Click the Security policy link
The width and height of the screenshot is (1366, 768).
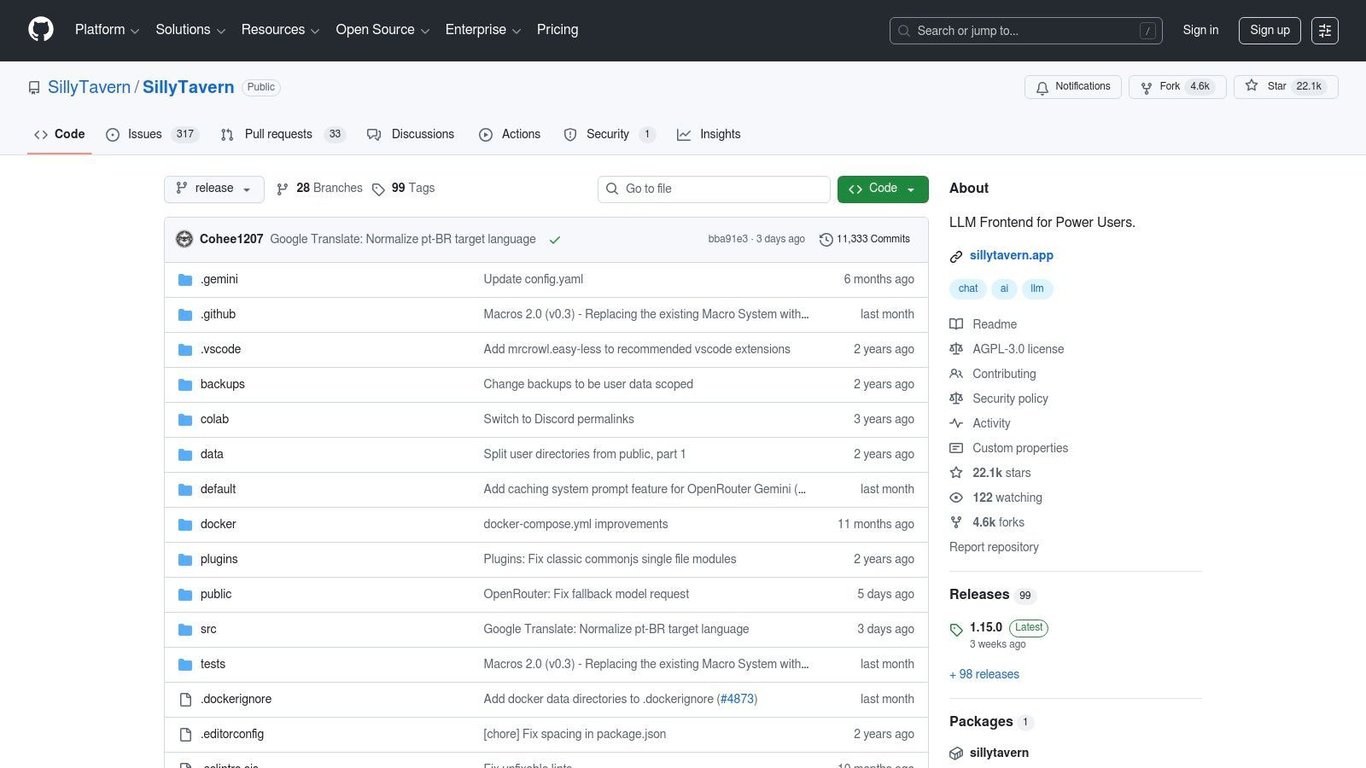pyautogui.click(x=1010, y=399)
